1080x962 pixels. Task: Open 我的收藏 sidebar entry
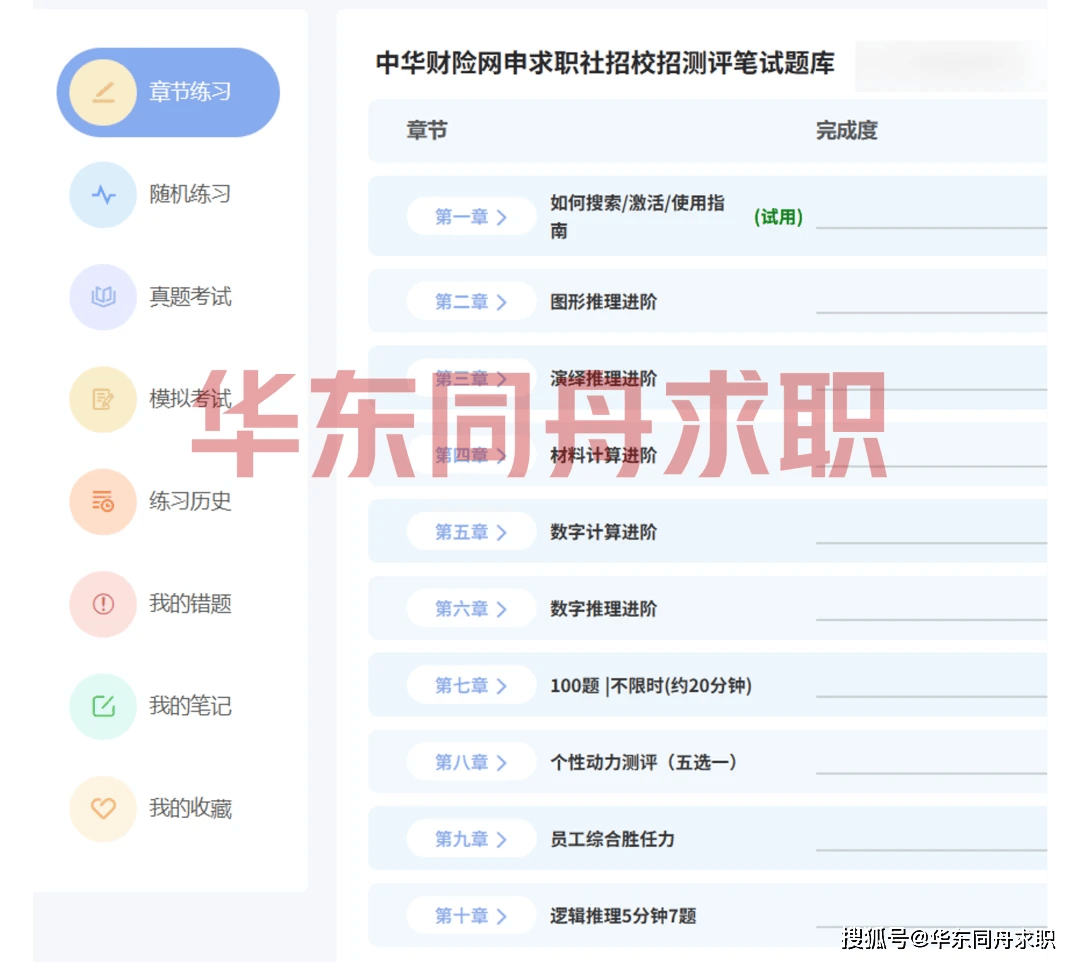190,808
